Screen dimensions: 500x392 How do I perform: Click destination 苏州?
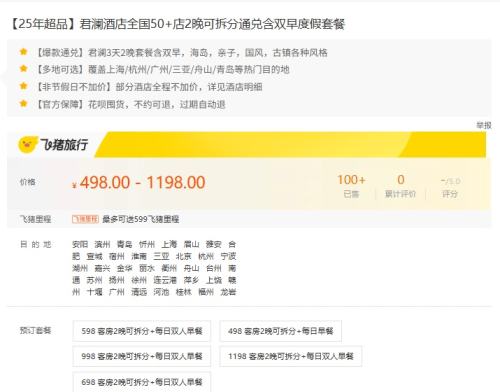point(94,280)
